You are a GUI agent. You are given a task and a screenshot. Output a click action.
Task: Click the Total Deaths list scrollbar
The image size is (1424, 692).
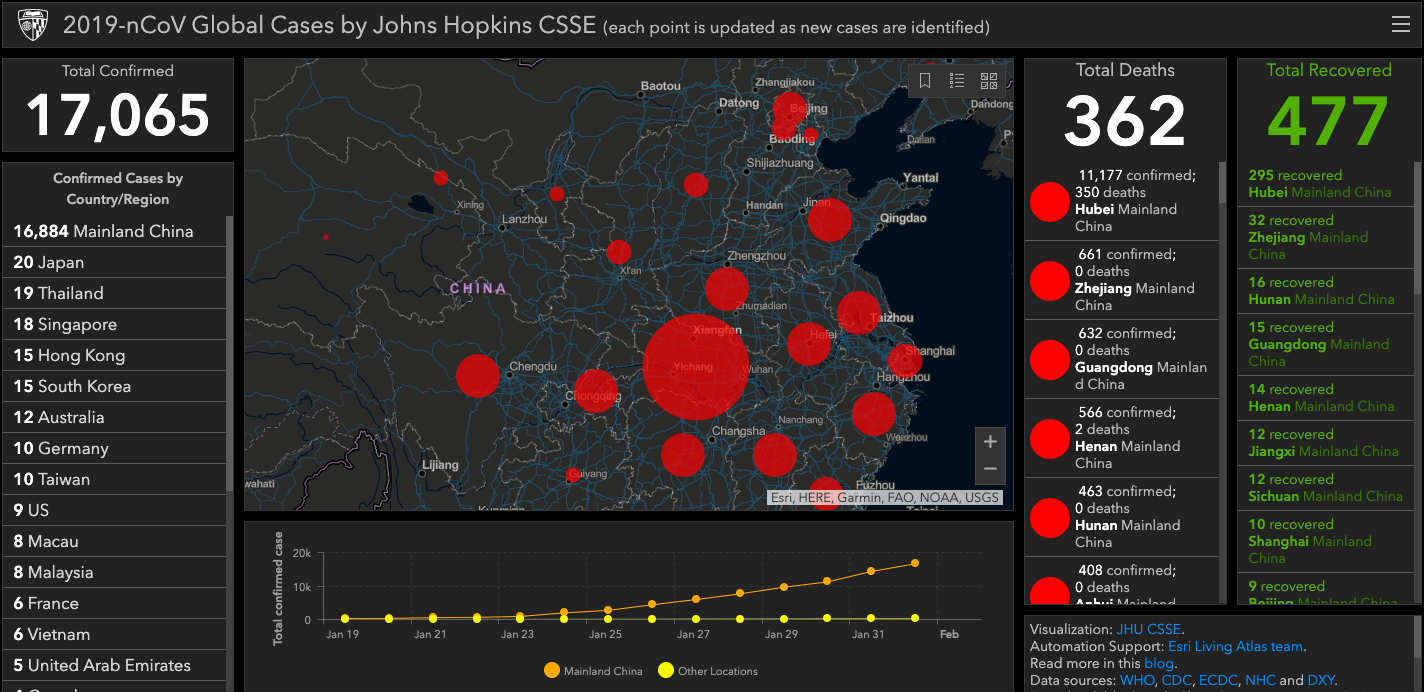point(1221,184)
